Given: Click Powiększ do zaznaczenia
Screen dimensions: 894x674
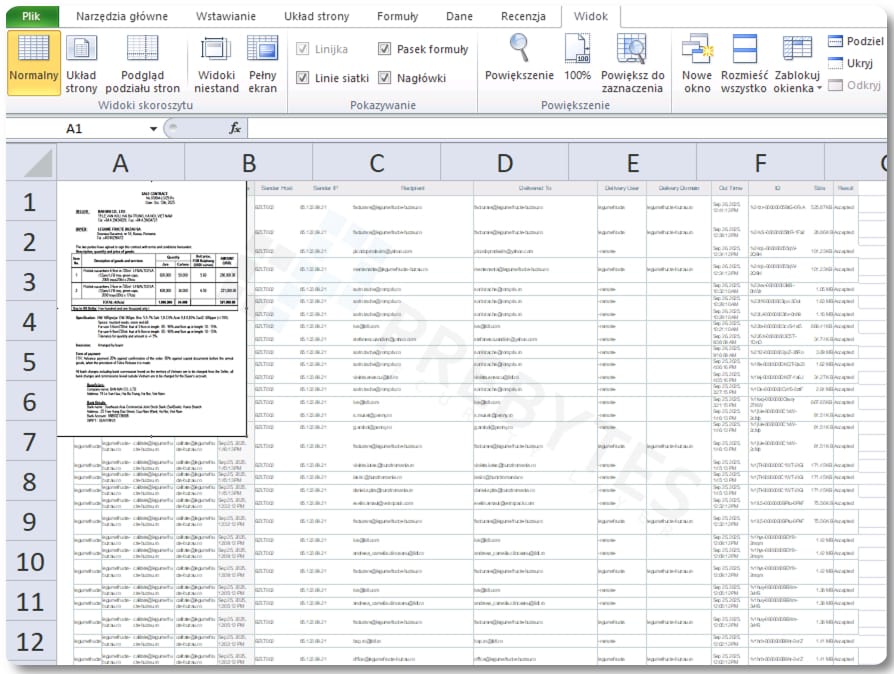Looking at the screenshot, I should click(632, 63).
